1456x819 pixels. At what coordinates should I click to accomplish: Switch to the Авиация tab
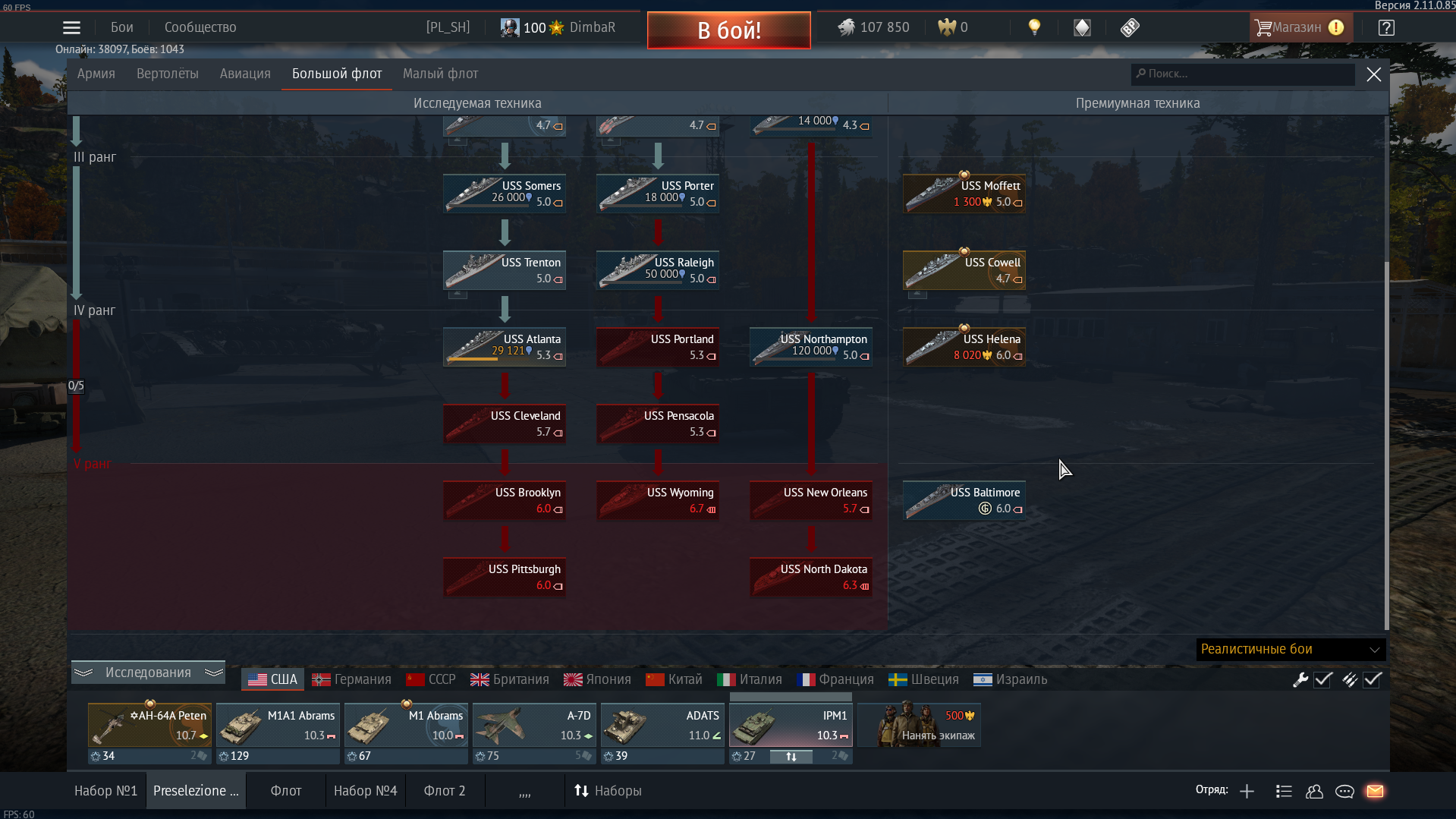(245, 74)
